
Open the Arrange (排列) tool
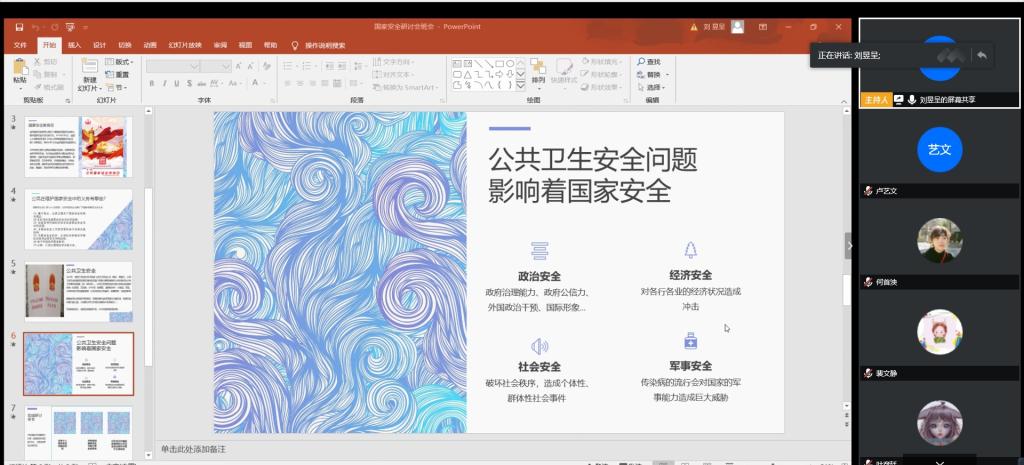(538, 69)
